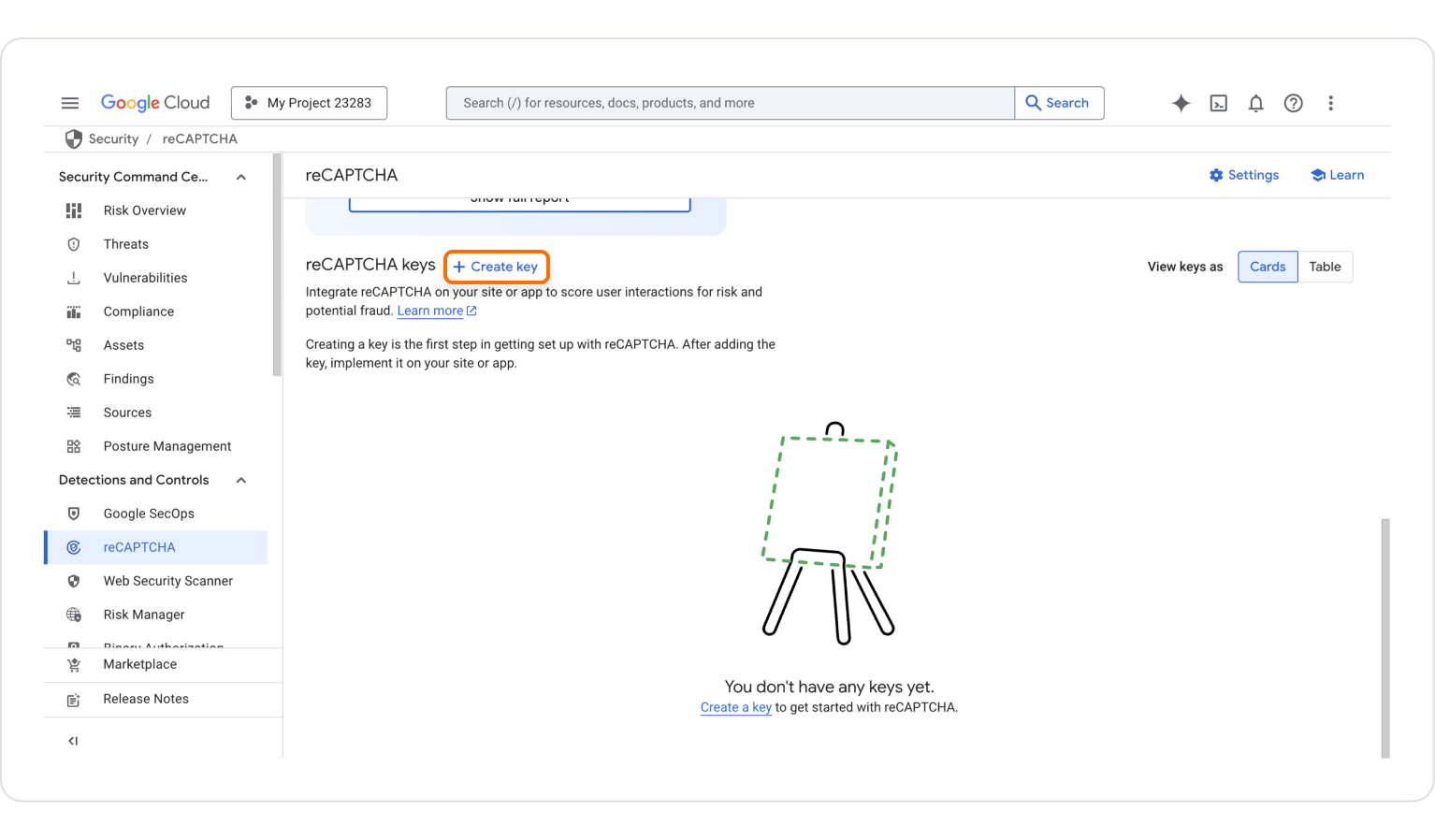
Task: Switch key view to Cards
Action: [1268, 267]
